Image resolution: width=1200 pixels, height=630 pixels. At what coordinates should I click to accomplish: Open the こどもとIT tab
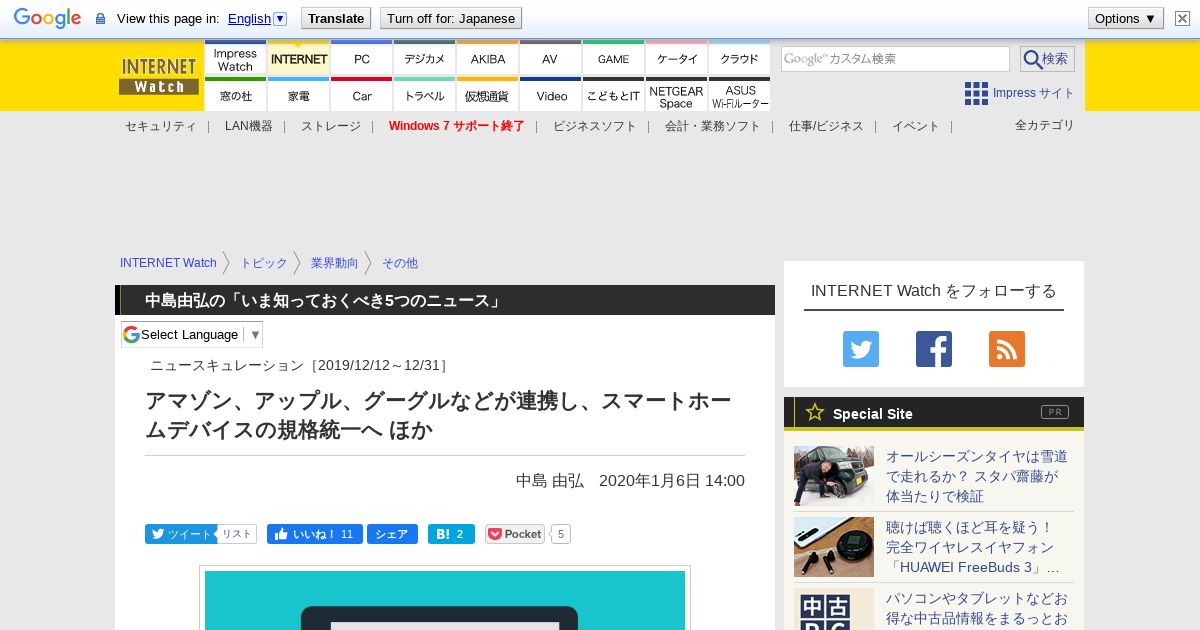tap(613, 95)
